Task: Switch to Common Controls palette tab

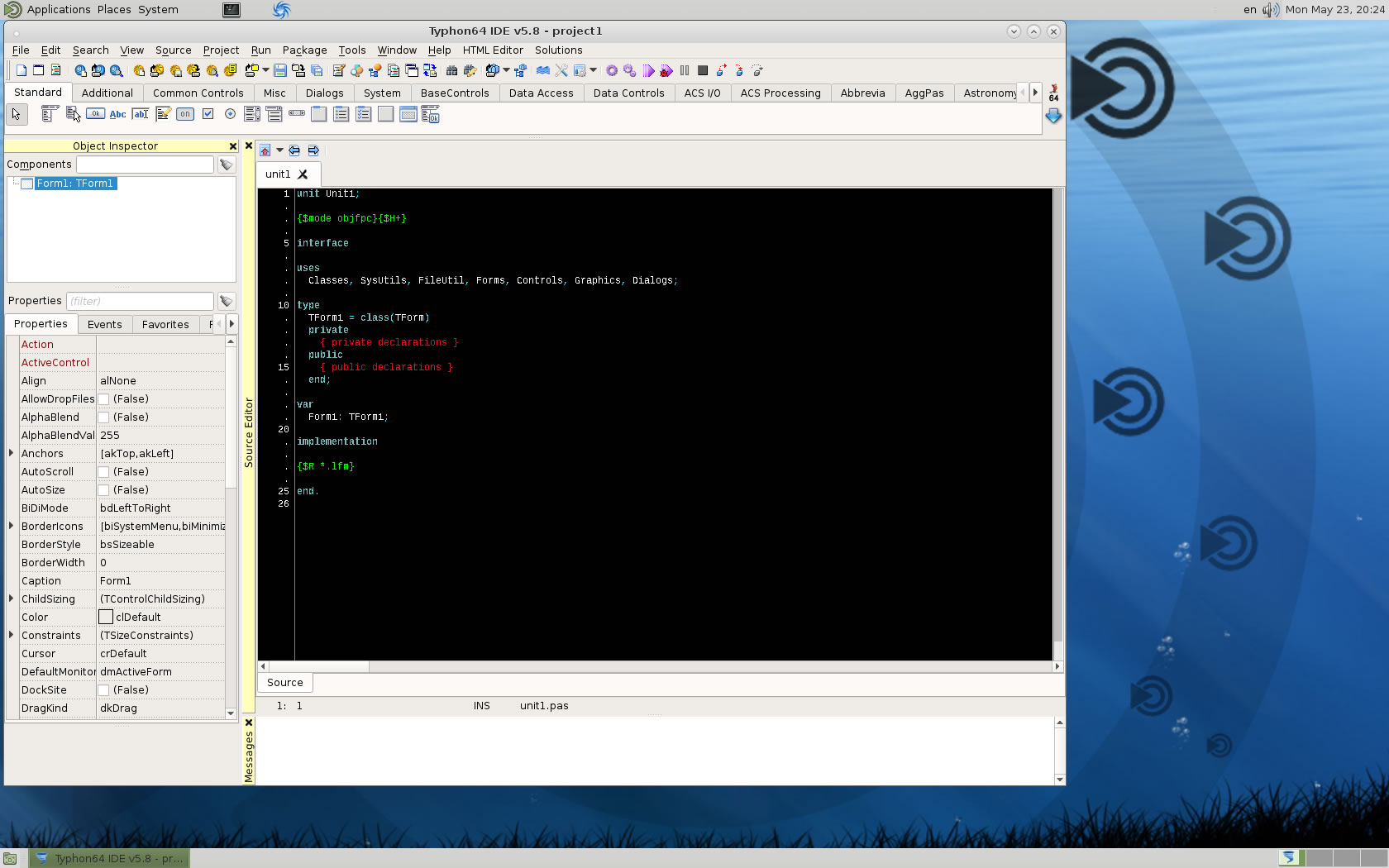Action: [x=198, y=93]
